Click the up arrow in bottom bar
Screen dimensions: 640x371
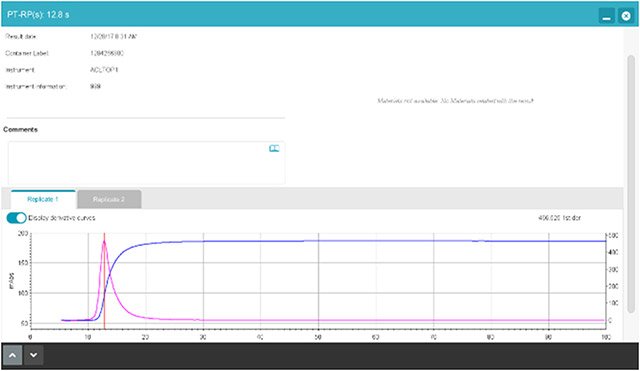click(x=13, y=355)
